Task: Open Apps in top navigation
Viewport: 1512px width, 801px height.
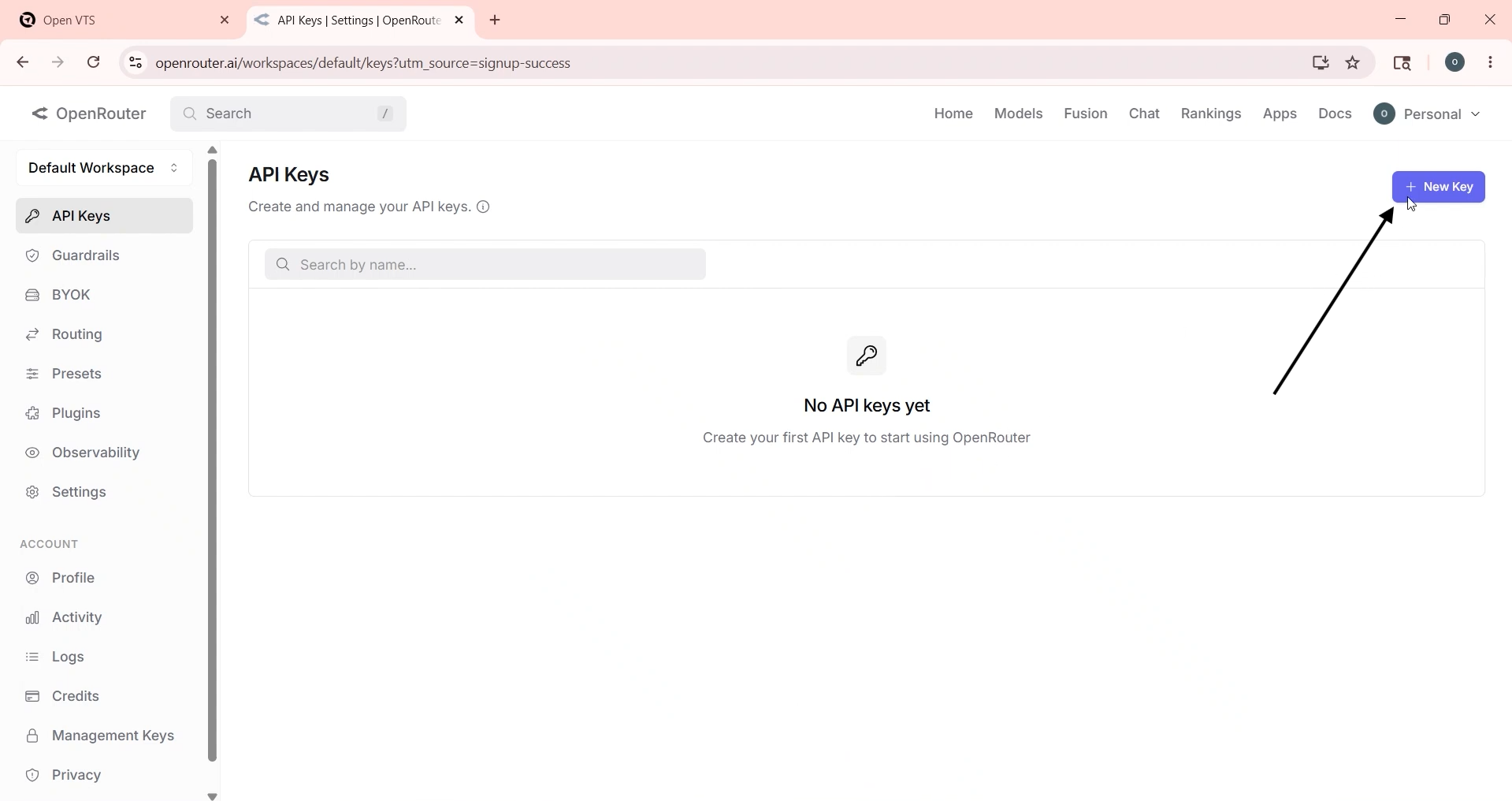Action: click(1280, 114)
